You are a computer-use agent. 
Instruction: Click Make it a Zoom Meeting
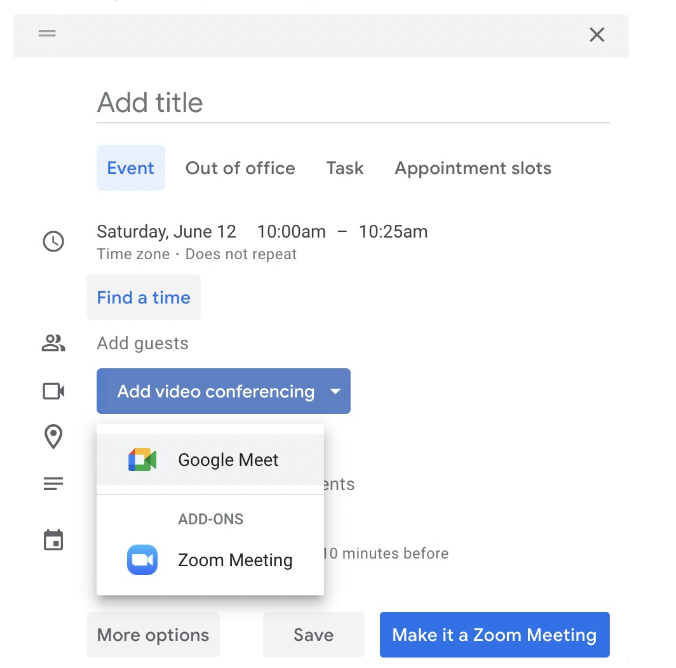point(494,634)
